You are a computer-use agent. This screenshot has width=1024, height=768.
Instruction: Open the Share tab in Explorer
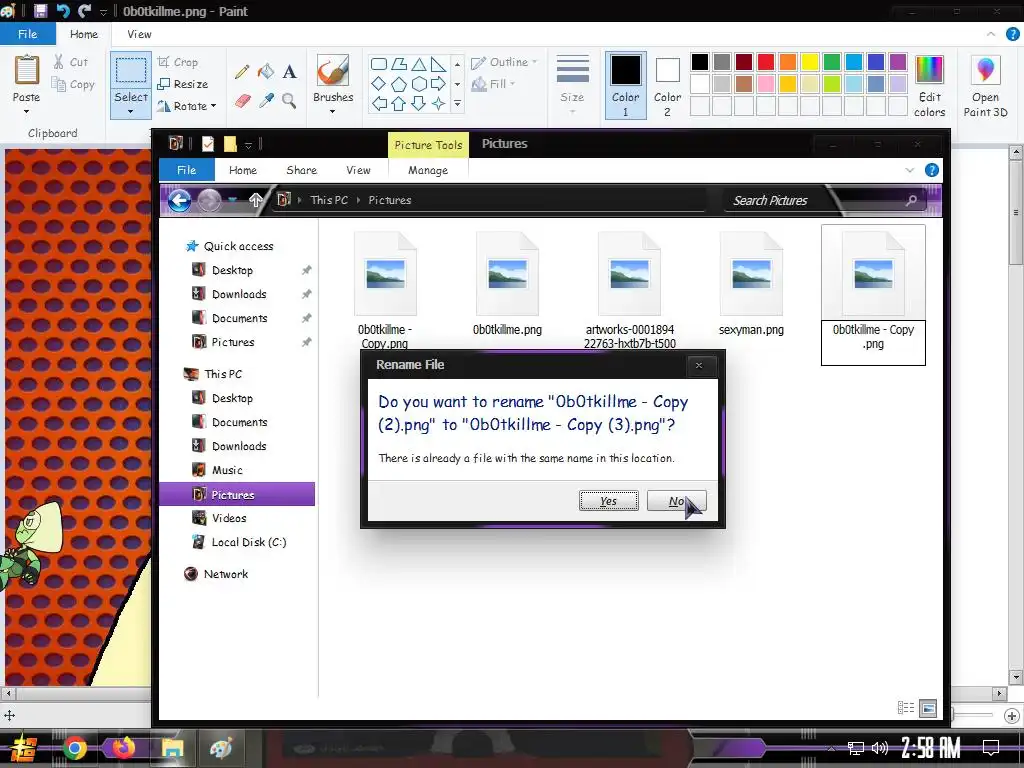pos(301,170)
